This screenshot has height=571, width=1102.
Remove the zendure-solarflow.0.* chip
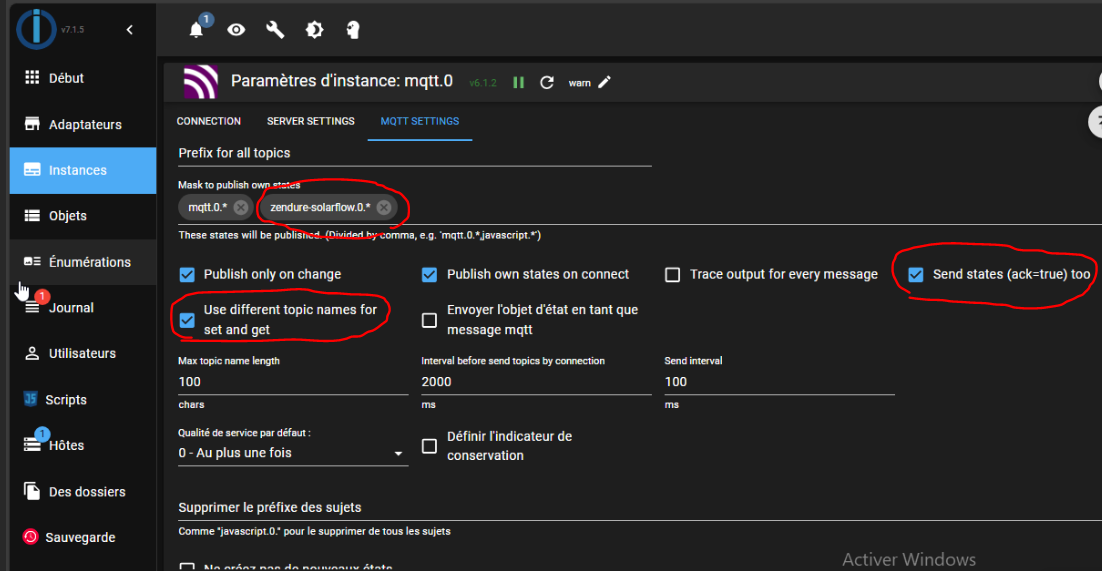tap(384, 207)
